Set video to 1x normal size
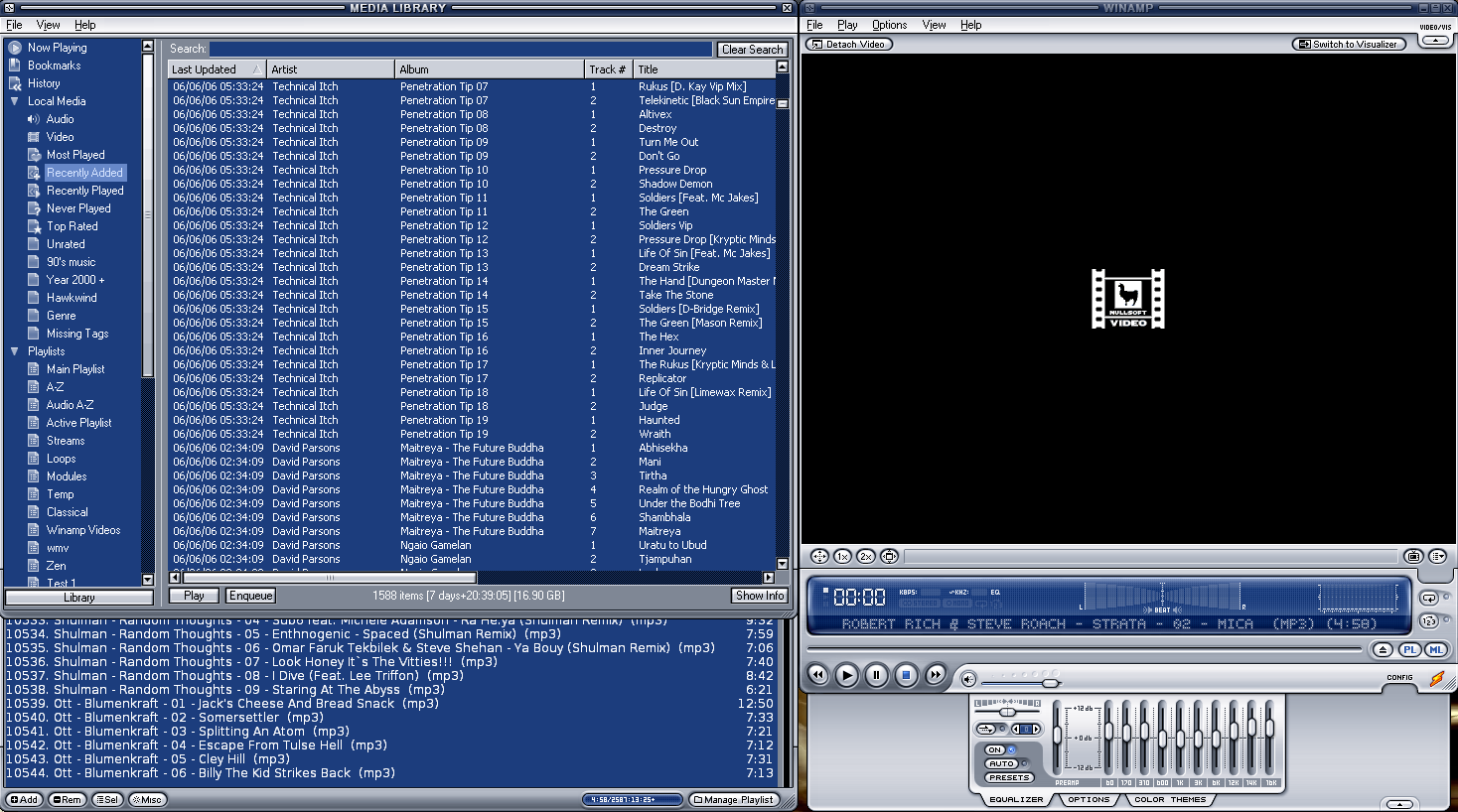The height and width of the screenshot is (812, 1458). (x=842, y=557)
